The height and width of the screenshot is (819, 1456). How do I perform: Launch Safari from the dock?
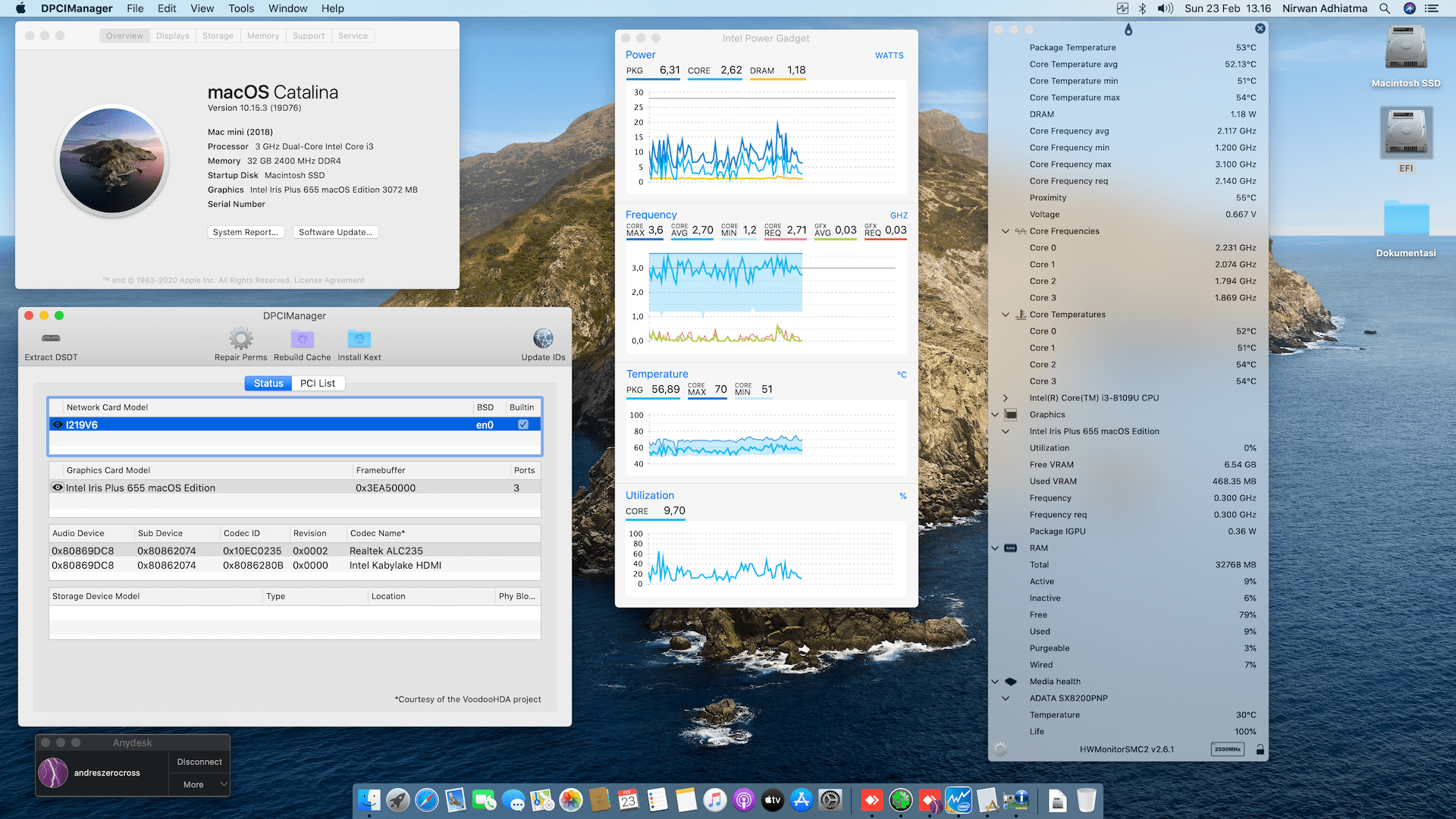pyautogui.click(x=427, y=799)
